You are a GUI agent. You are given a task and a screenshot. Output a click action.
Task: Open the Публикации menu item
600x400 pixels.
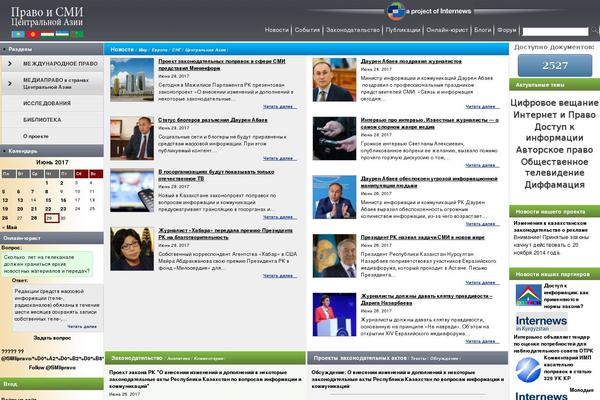pyautogui.click(x=403, y=30)
